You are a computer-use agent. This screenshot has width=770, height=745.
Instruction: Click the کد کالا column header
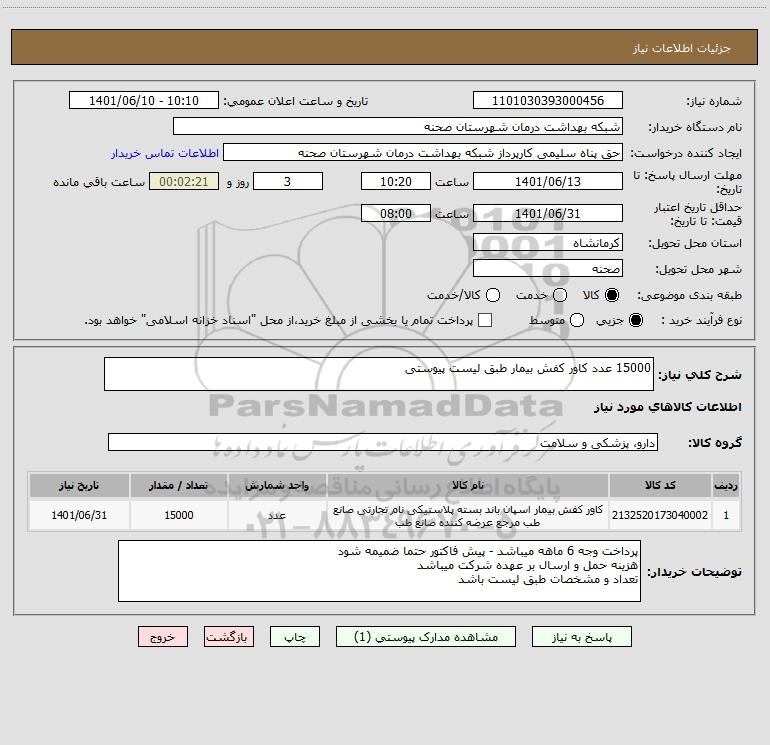click(x=660, y=485)
